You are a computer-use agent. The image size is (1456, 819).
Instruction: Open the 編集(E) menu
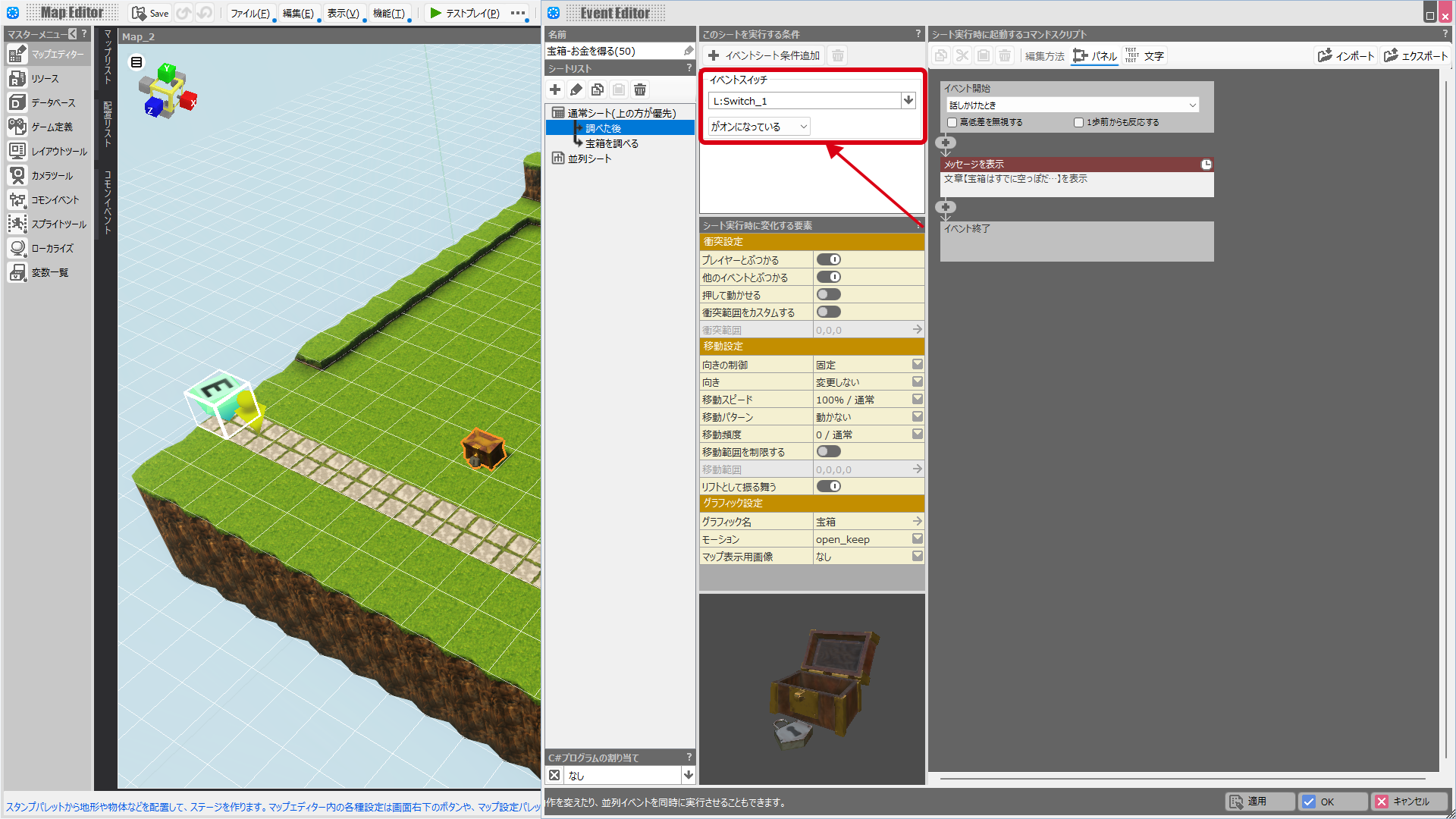tap(298, 14)
